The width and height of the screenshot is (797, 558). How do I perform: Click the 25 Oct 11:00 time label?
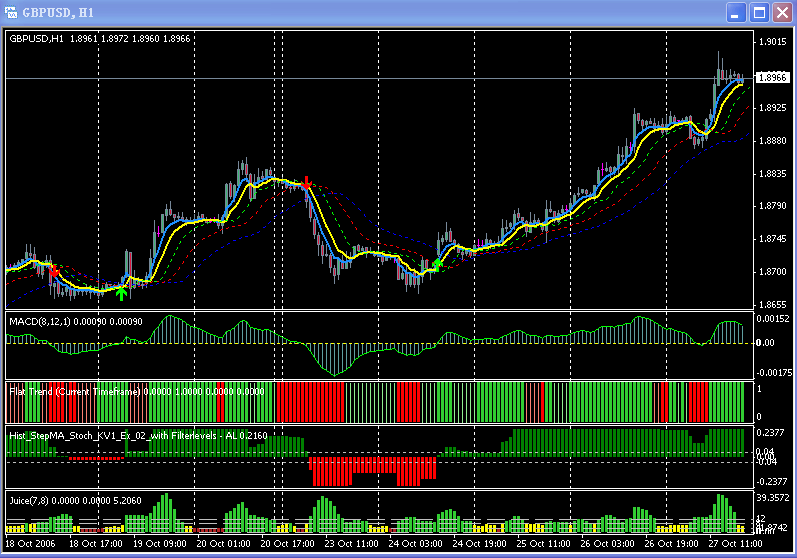[544, 544]
